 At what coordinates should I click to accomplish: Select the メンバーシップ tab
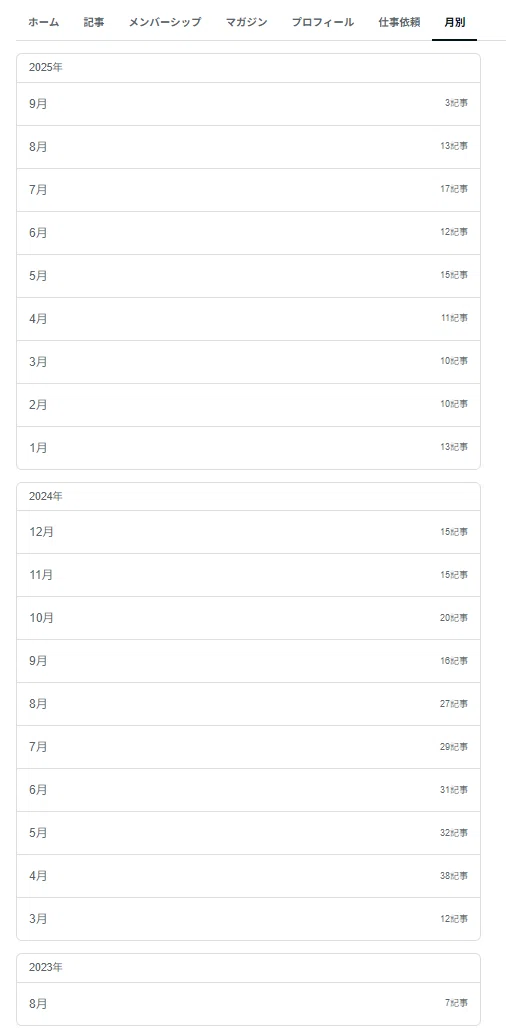[165, 22]
